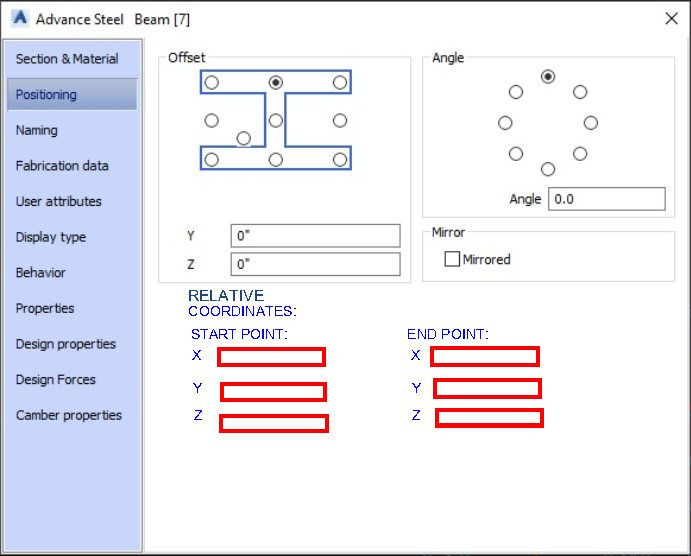The image size is (691, 556).
Task: Click the Advance Steel logo icon
Action: [x=20, y=19]
